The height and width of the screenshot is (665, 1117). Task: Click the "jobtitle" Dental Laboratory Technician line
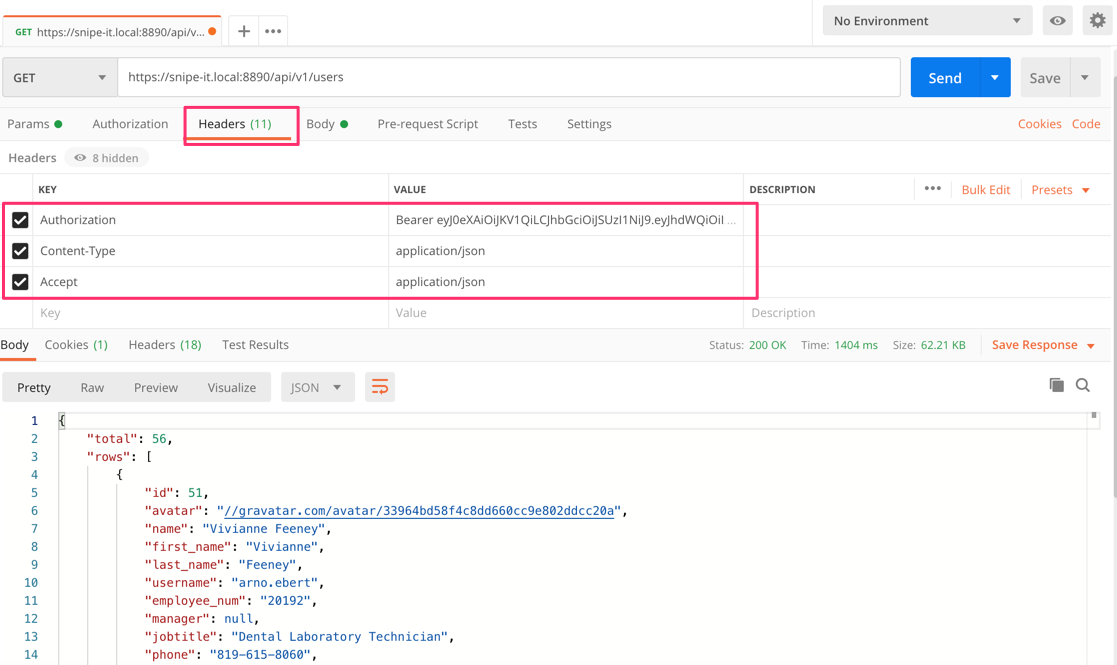(x=299, y=637)
